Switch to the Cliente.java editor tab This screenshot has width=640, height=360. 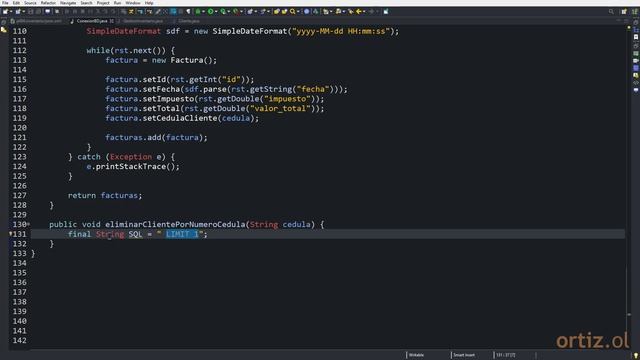click(188, 21)
